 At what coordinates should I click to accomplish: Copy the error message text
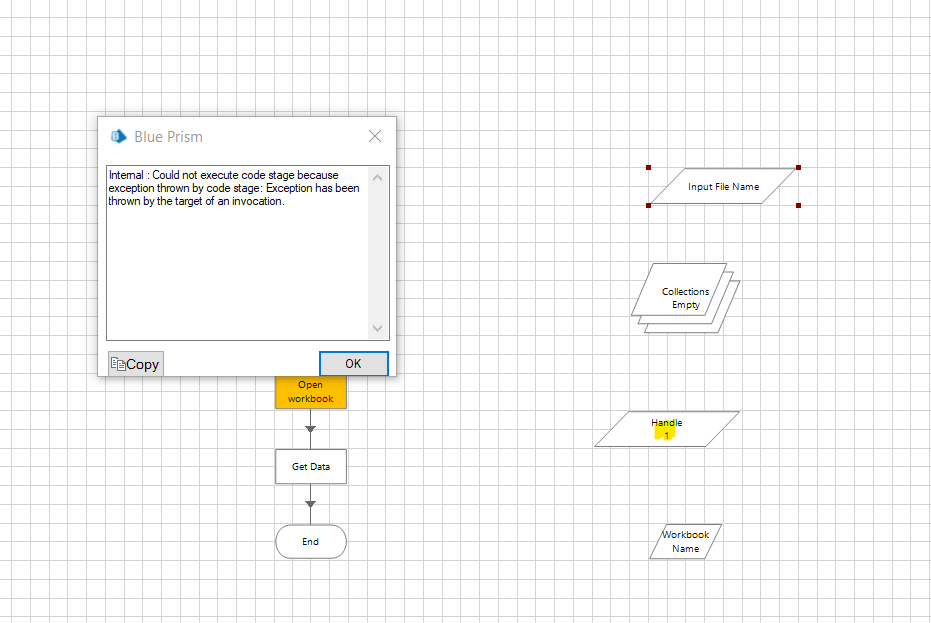coord(135,364)
